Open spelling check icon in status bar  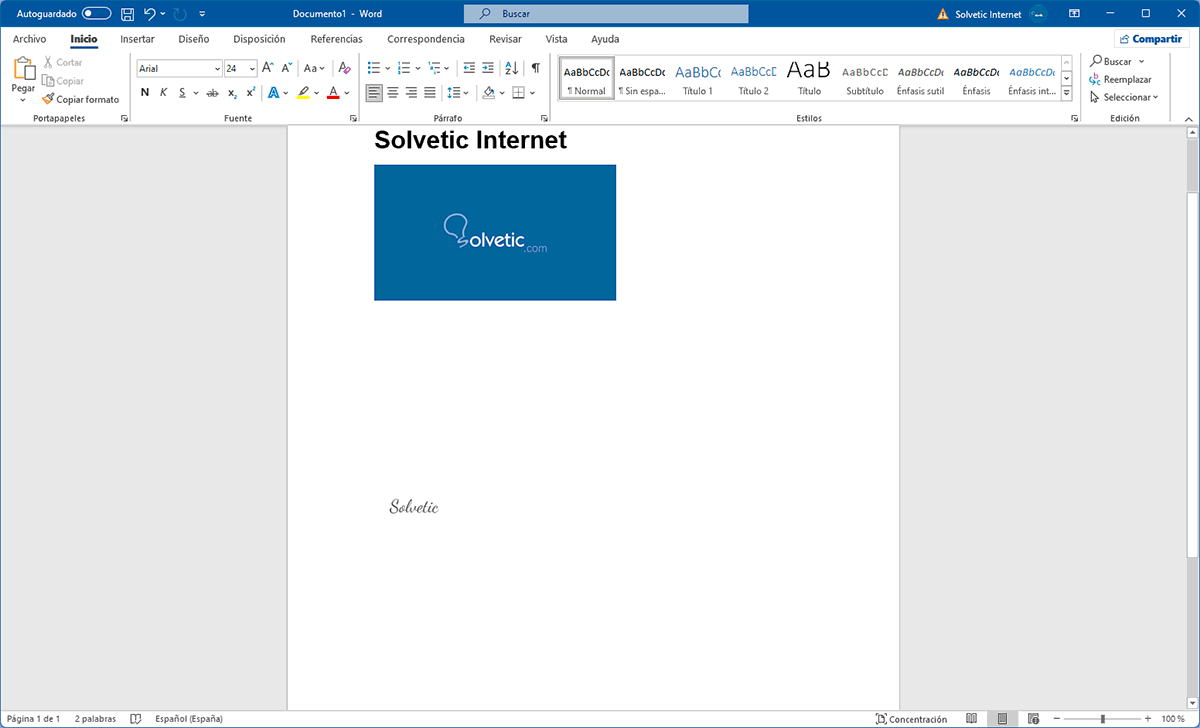(x=136, y=719)
